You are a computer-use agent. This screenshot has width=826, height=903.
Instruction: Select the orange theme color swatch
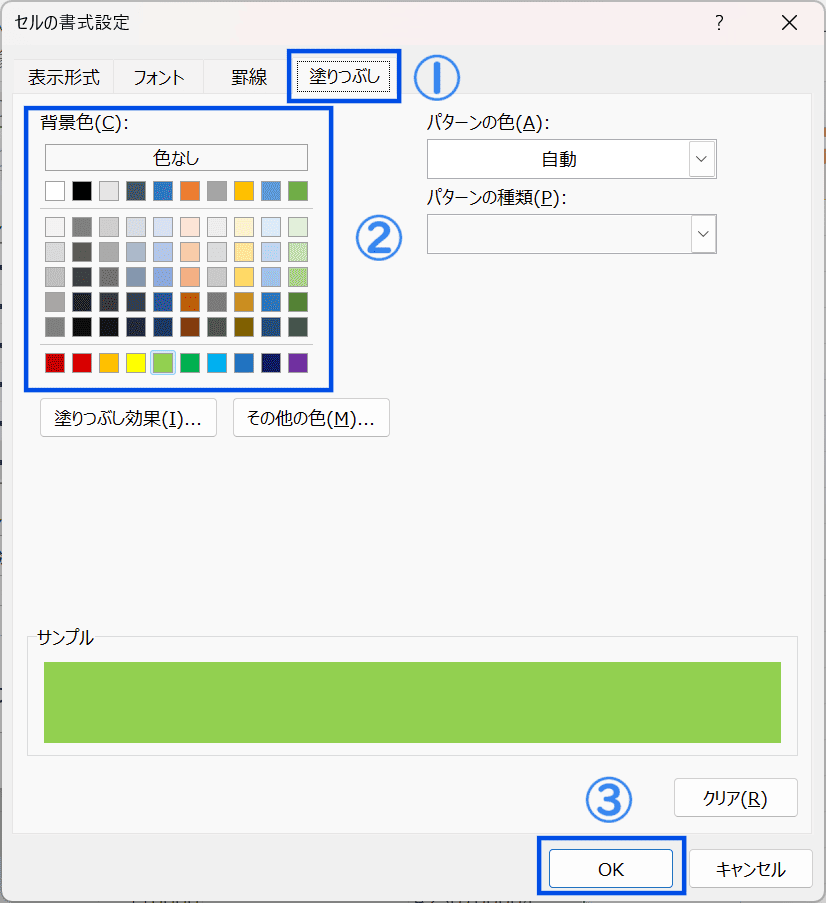click(190, 191)
